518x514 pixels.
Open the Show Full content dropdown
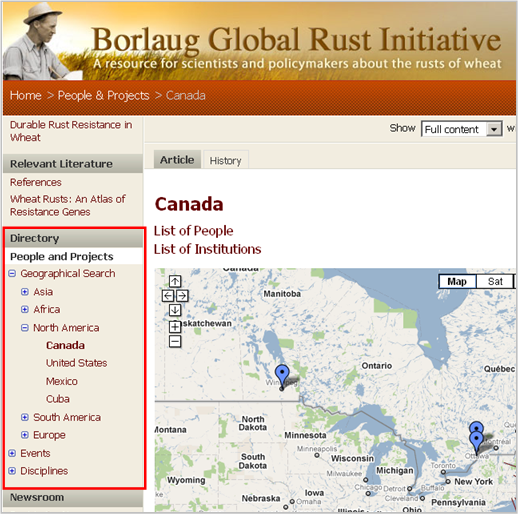(x=462, y=129)
